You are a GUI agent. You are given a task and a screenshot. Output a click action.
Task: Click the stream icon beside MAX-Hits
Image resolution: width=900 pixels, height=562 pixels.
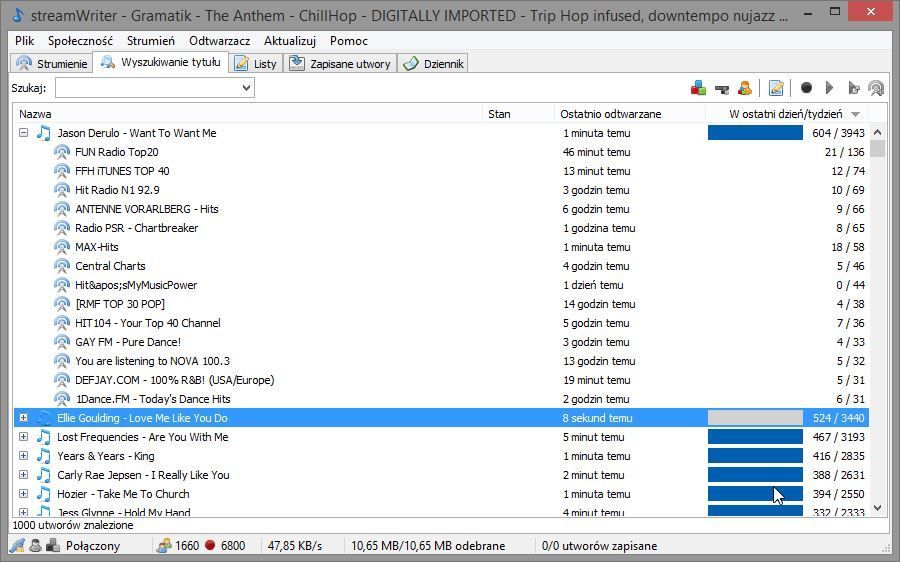[62, 247]
